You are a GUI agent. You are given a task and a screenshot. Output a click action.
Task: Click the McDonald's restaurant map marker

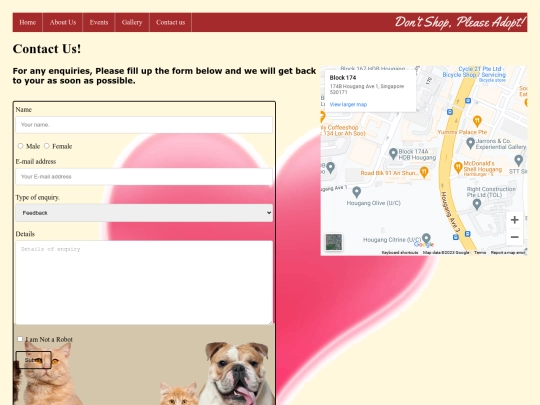[458, 167]
